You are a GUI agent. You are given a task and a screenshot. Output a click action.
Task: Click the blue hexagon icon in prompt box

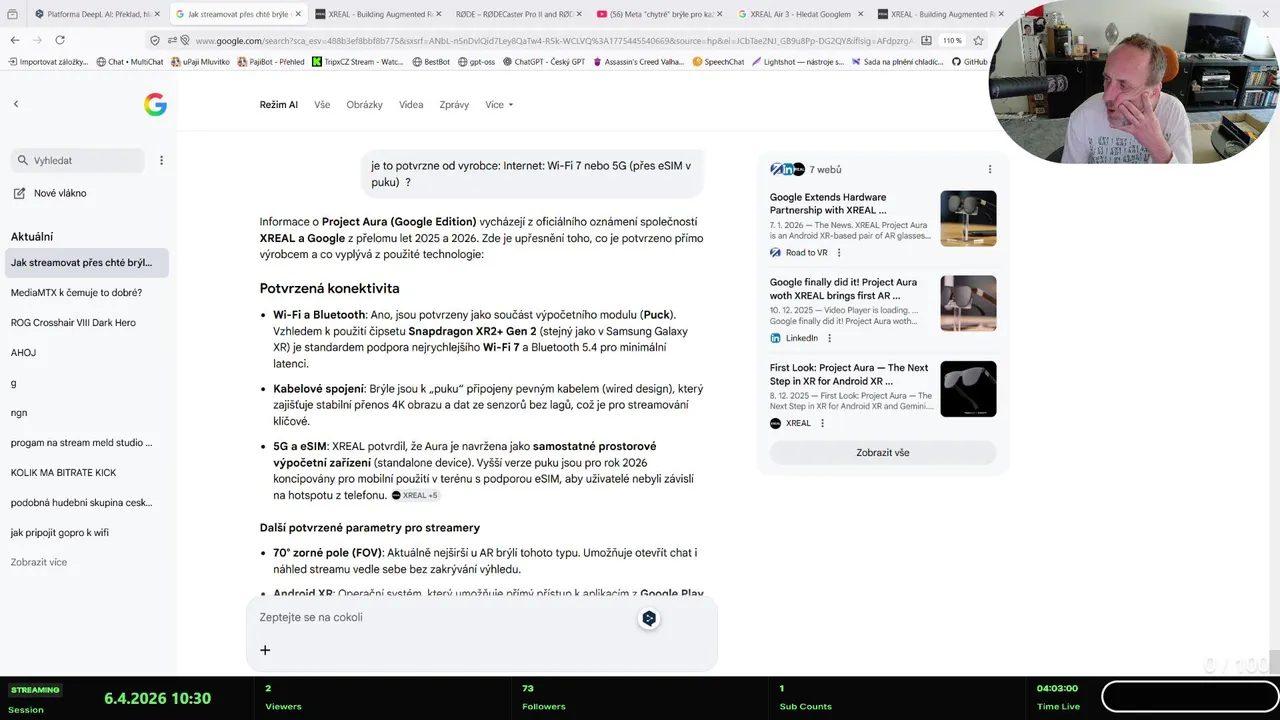pyautogui.click(x=649, y=618)
